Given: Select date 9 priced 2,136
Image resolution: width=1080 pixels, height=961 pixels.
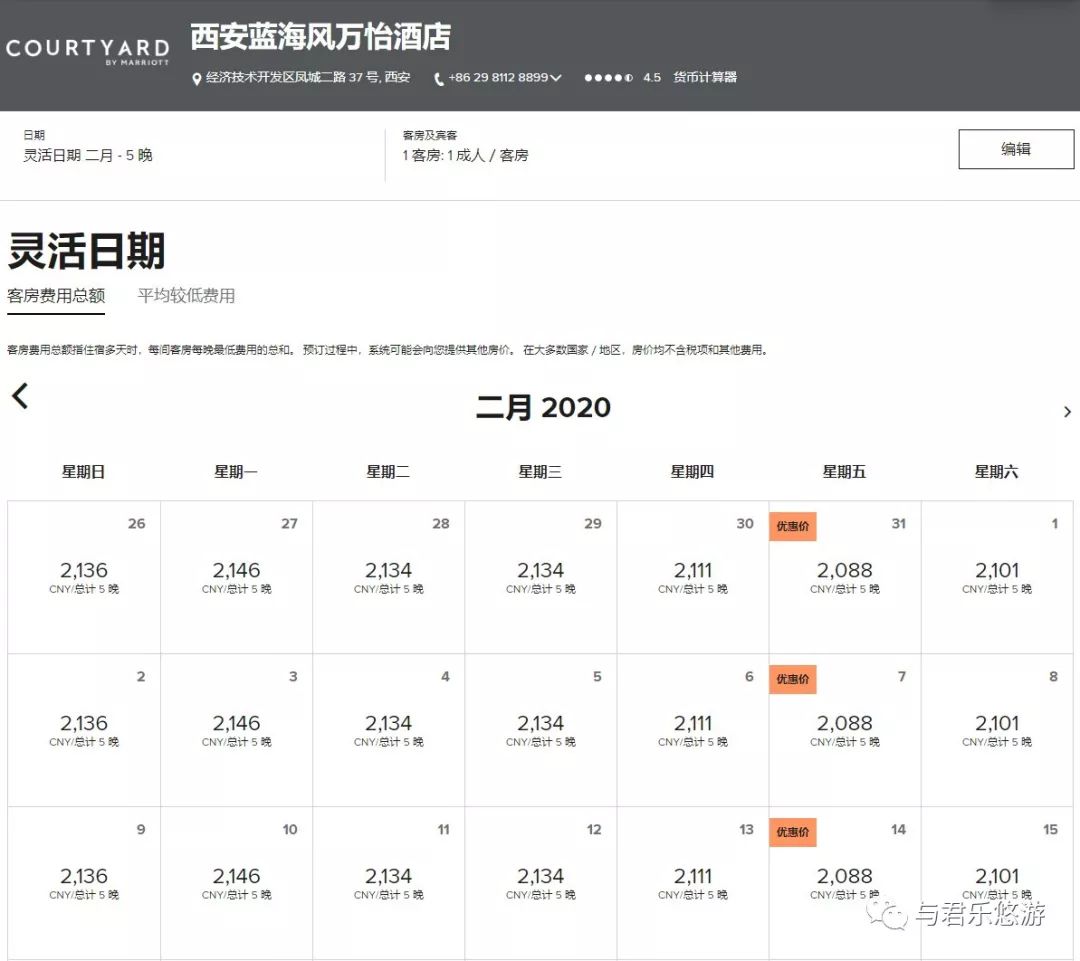Looking at the screenshot, I should [x=84, y=883].
